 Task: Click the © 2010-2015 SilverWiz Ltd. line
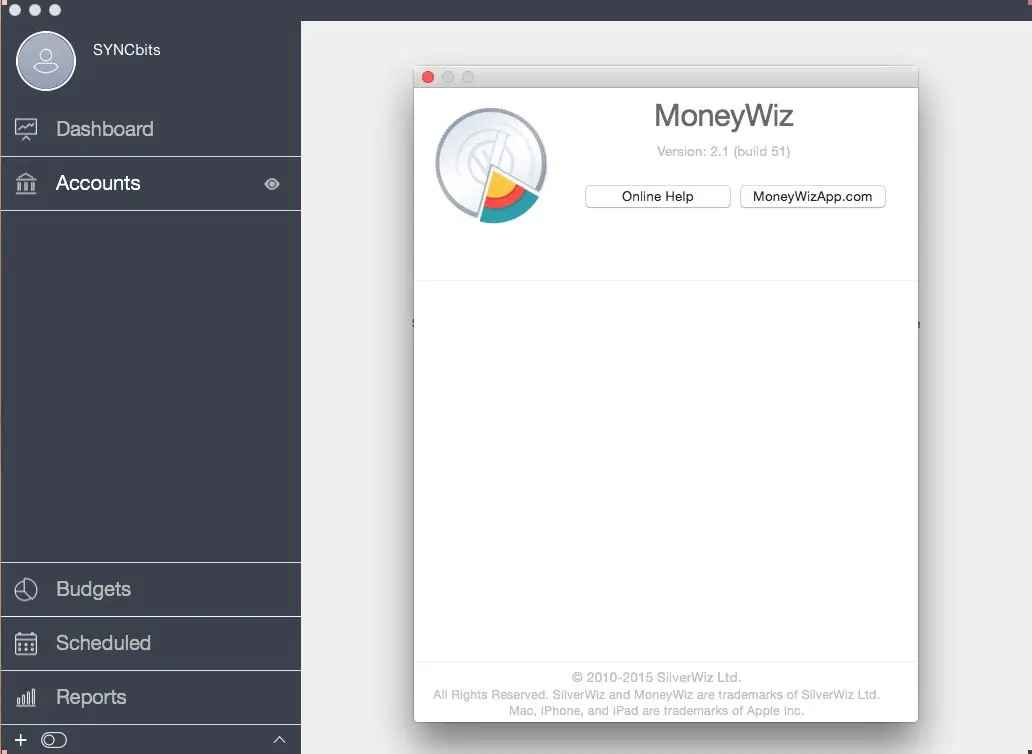[x=656, y=677]
